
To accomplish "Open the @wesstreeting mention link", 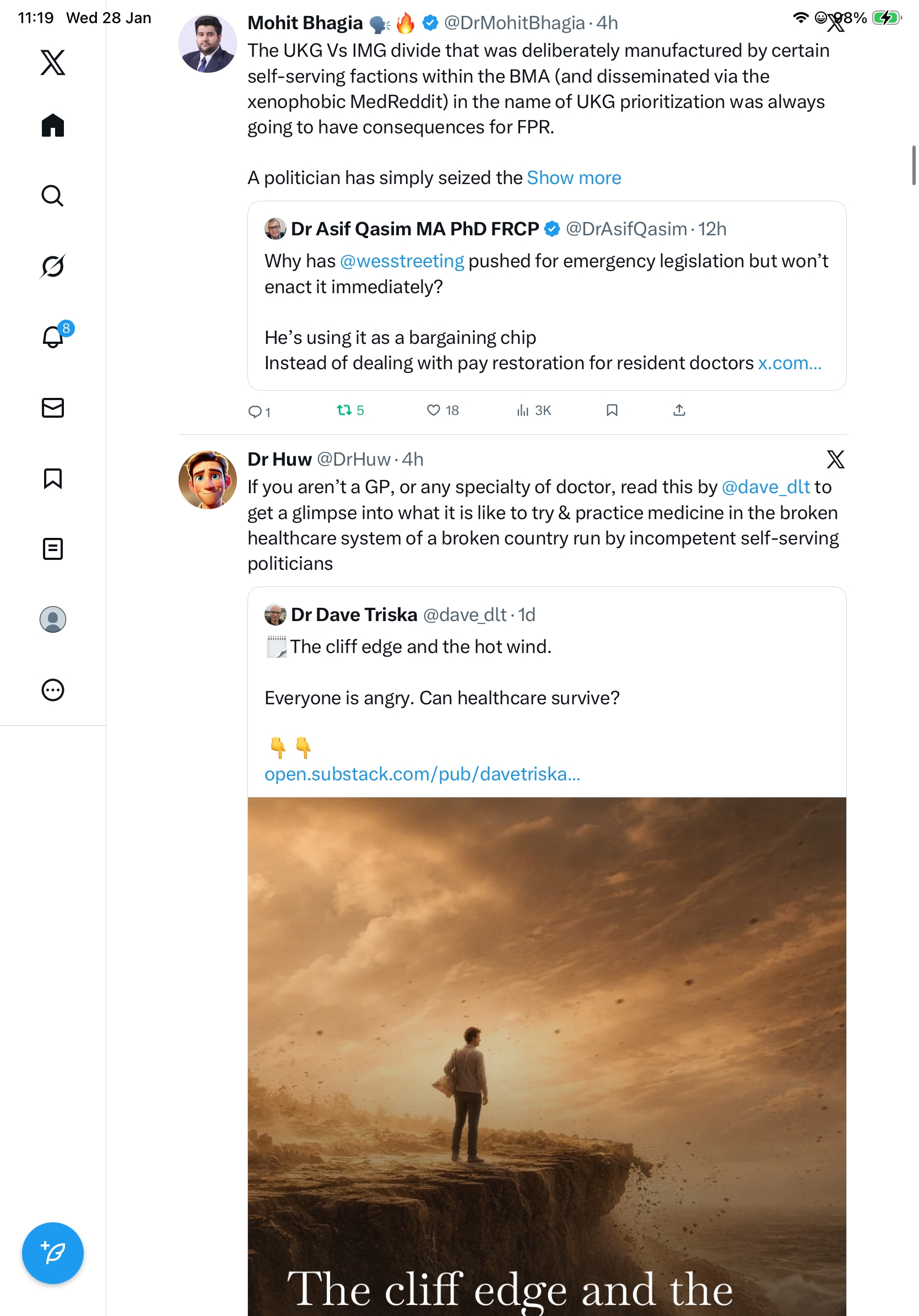I will 402,261.
